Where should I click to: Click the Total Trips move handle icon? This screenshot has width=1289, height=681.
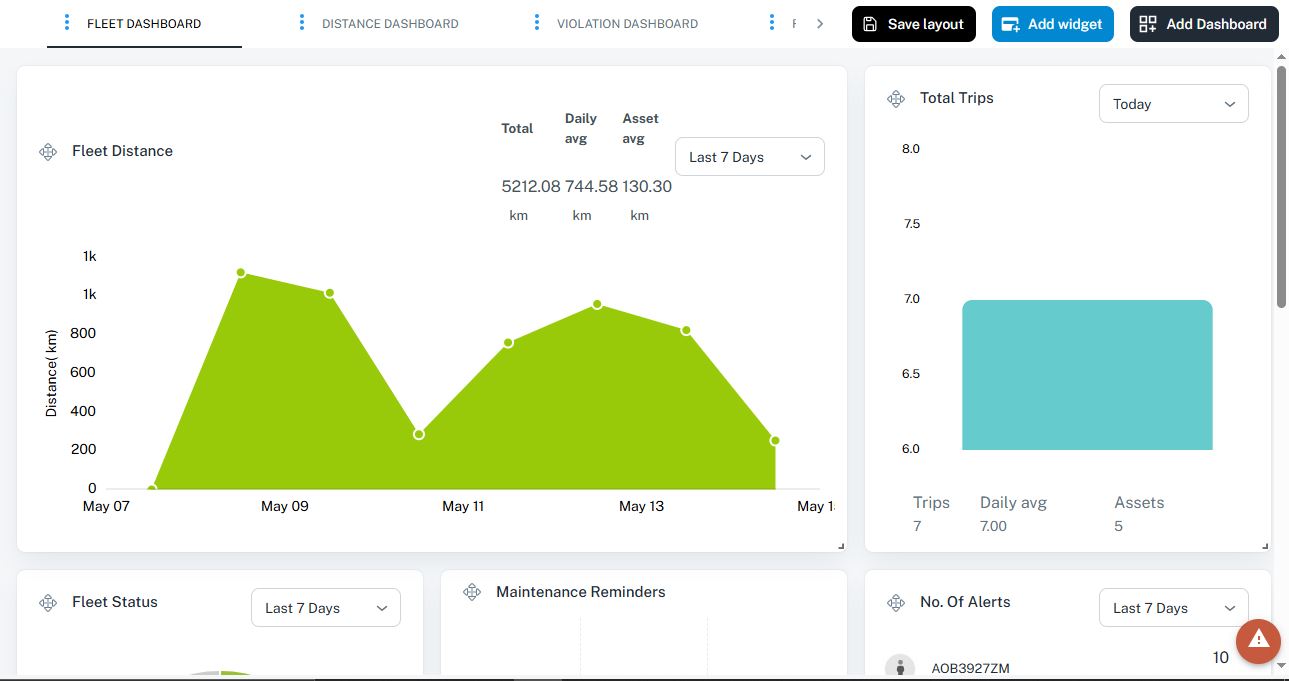(x=895, y=98)
